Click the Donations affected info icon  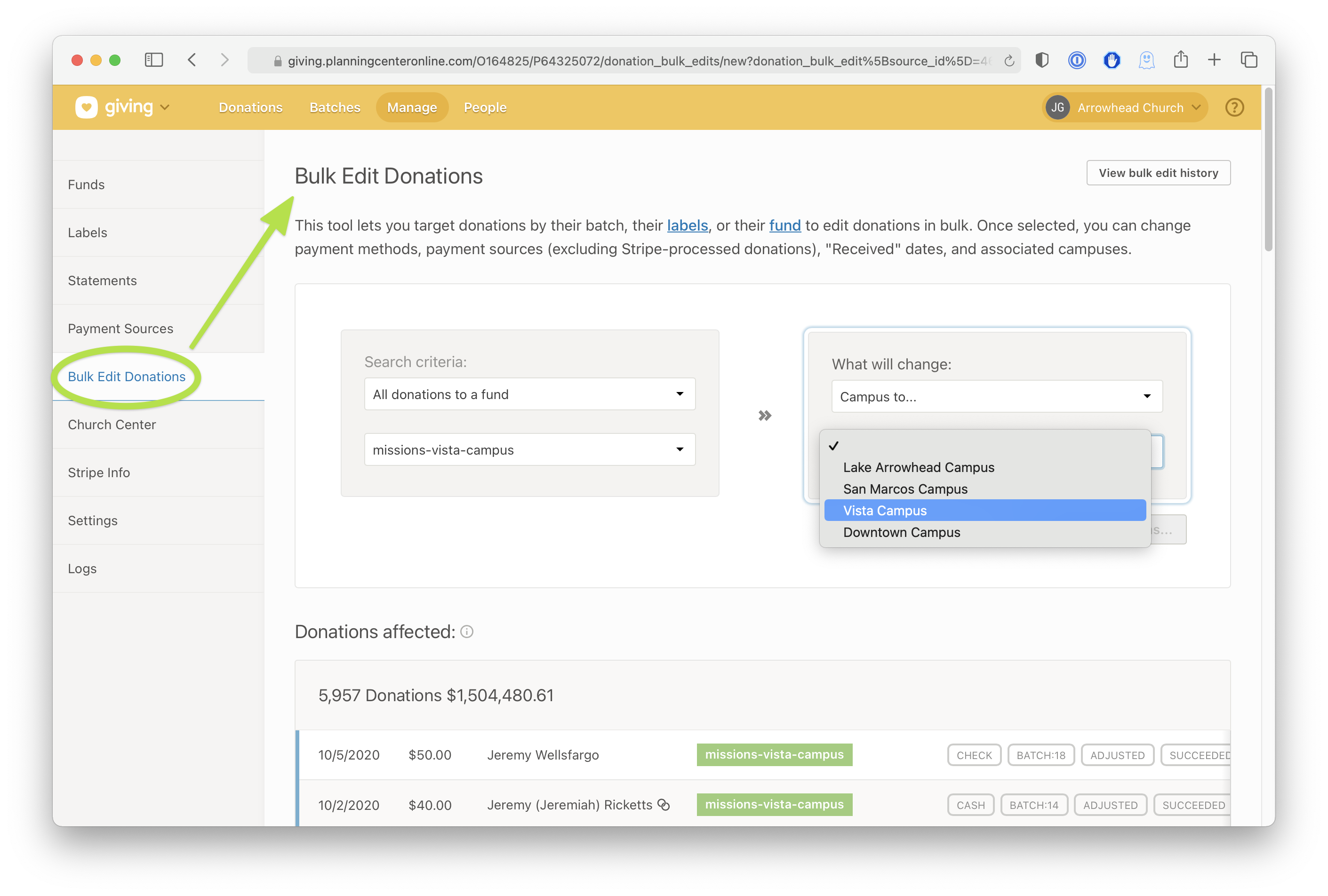[x=467, y=632]
